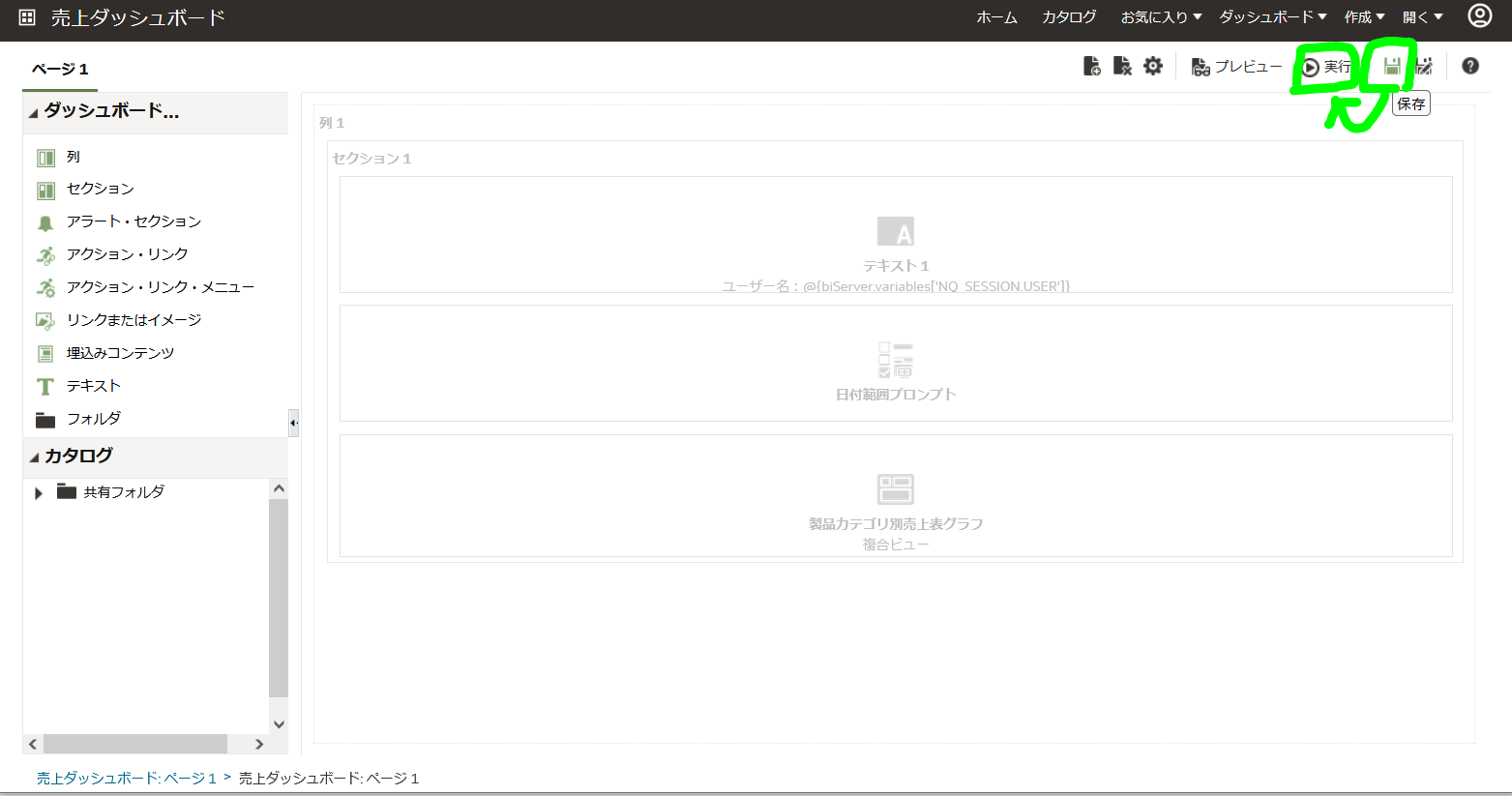This screenshot has height=796, width=1512.
Task: Open the ダッシュボード dropdown menu
Action: (x=1271, y=17)
